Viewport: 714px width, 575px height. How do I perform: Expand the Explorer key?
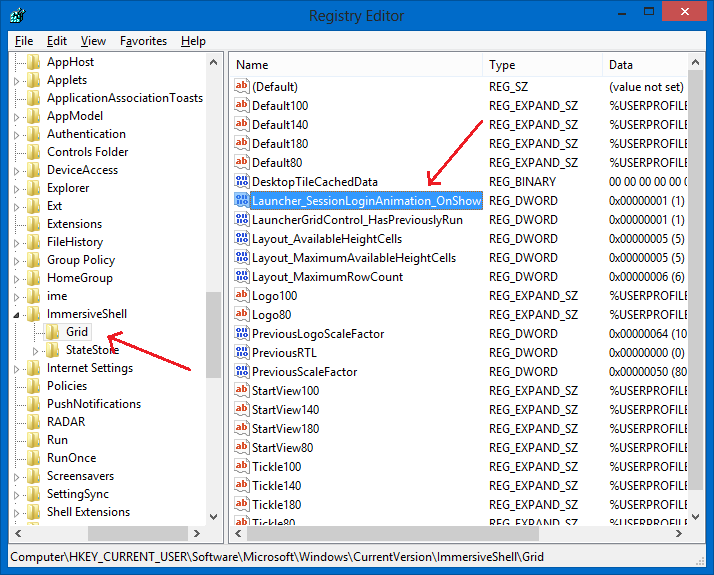coord(16,189)
